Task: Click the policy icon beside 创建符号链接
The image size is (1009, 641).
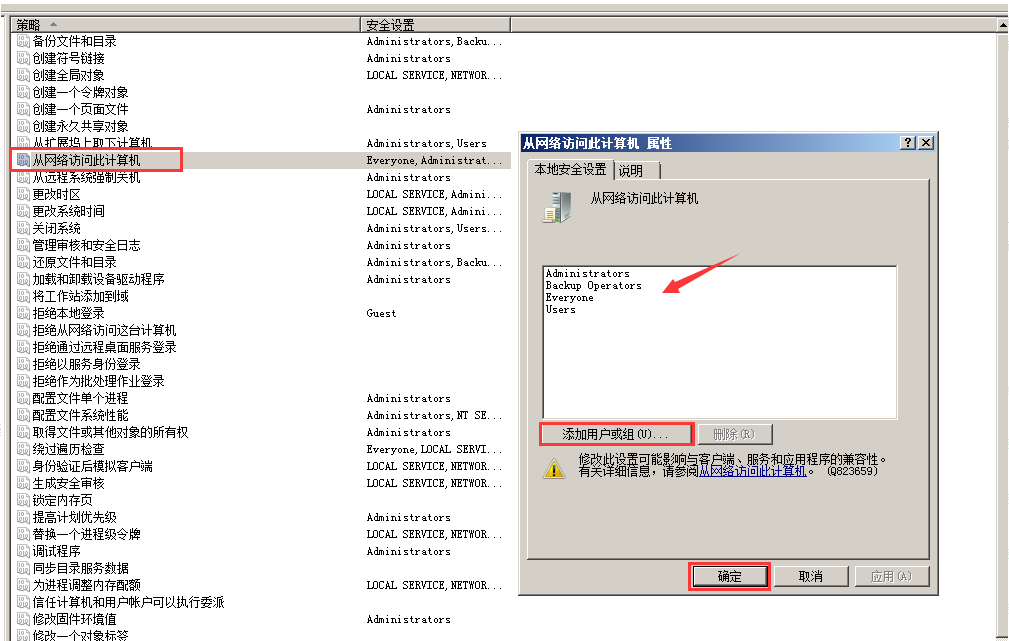Action: (24, 58)
